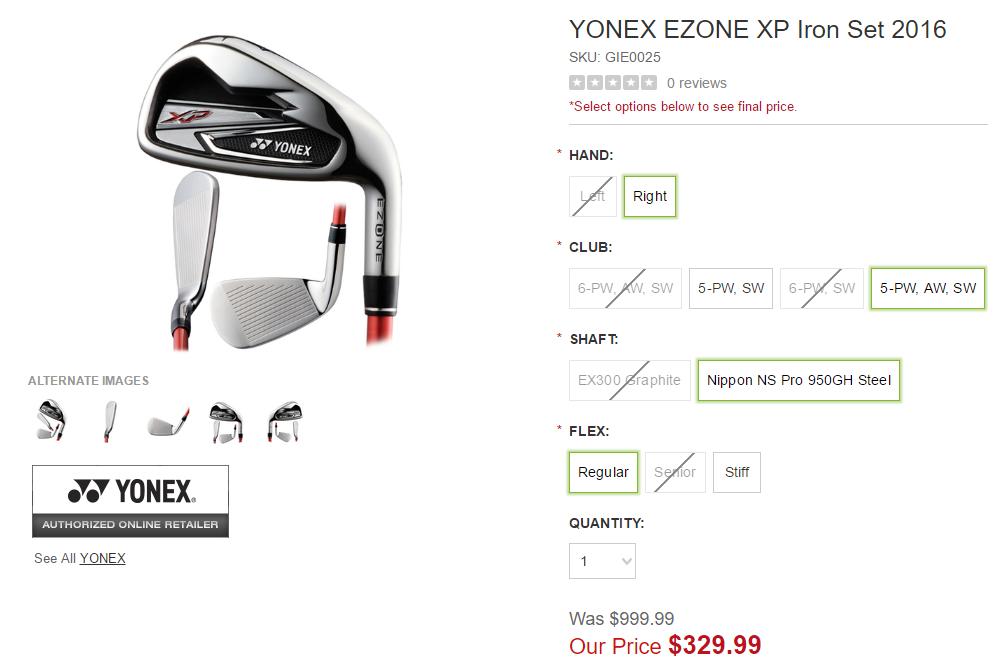Choose the Right hand option
The height and width of the screenshot is (671, 1008).
[650, 196]
